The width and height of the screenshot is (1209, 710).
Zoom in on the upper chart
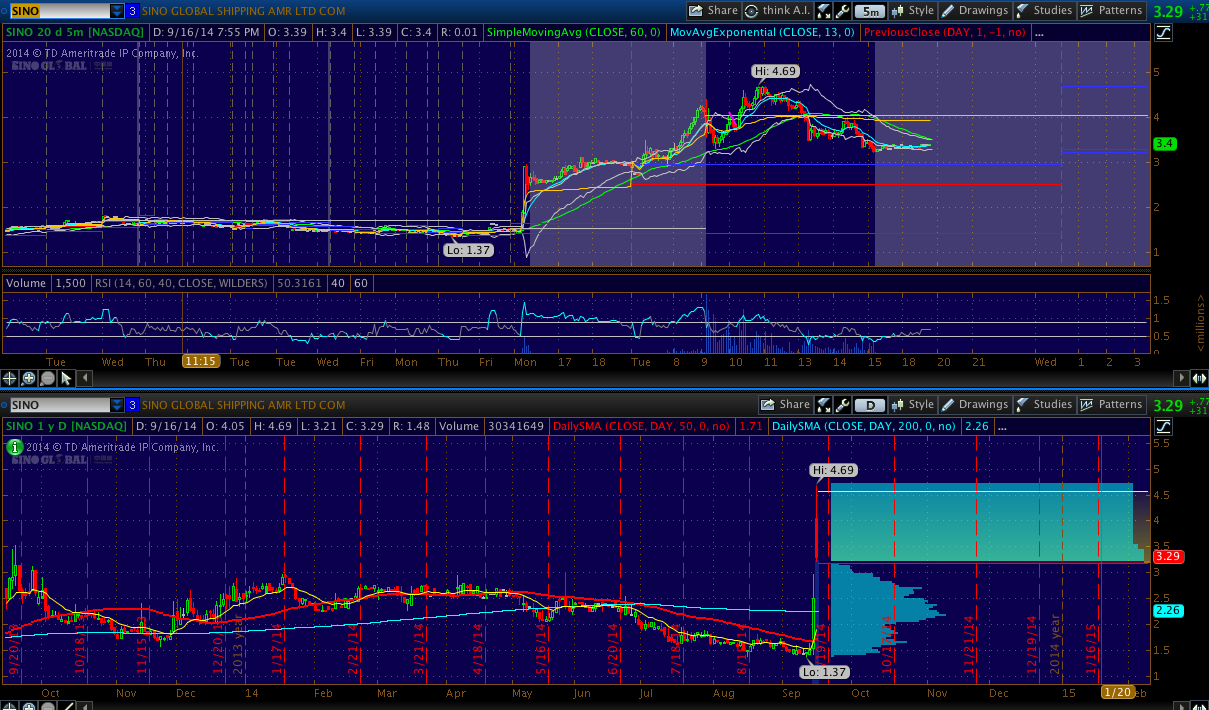pyautogui.click(x=29, y=378)
